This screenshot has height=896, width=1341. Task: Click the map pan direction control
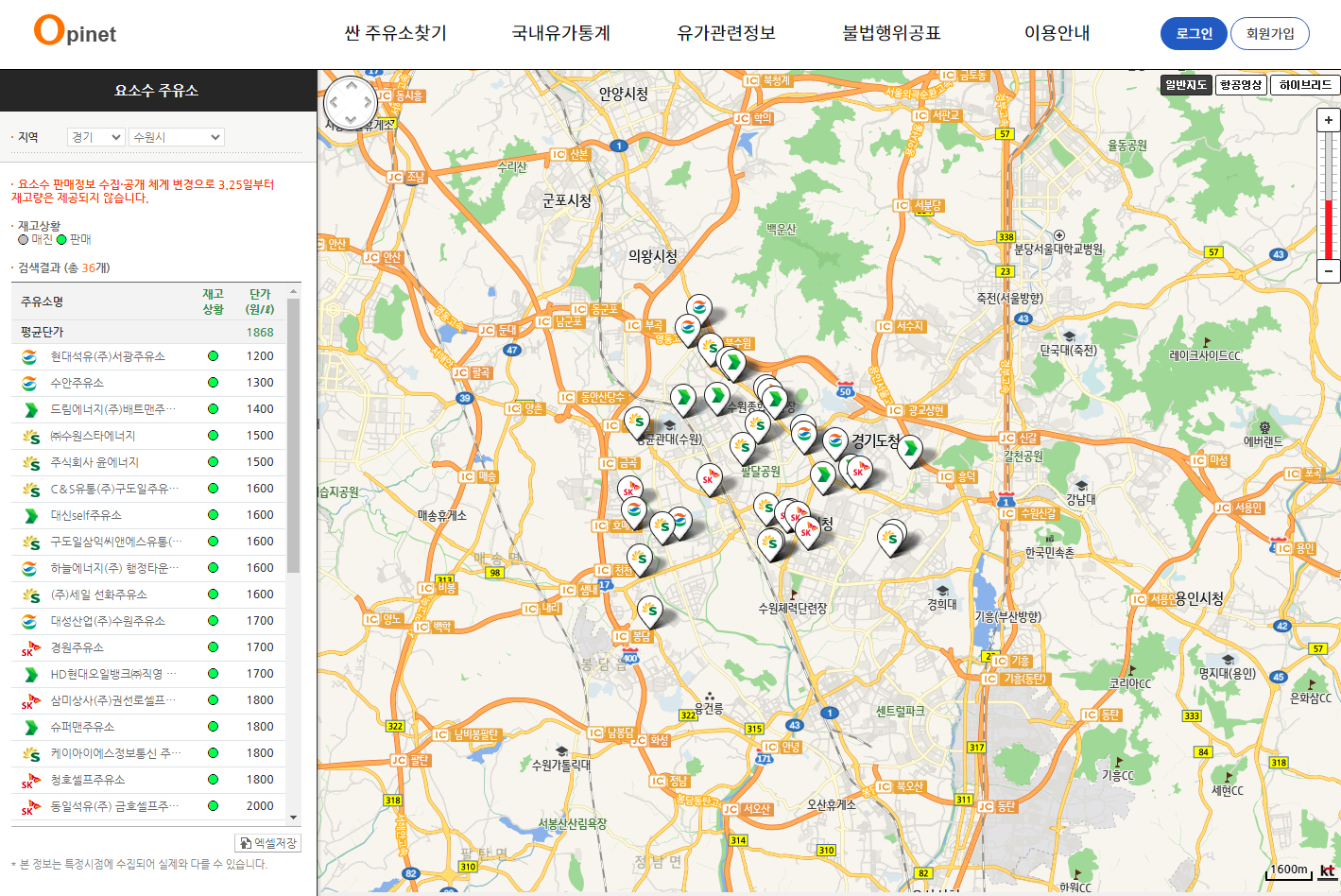[x=351, y=103]
